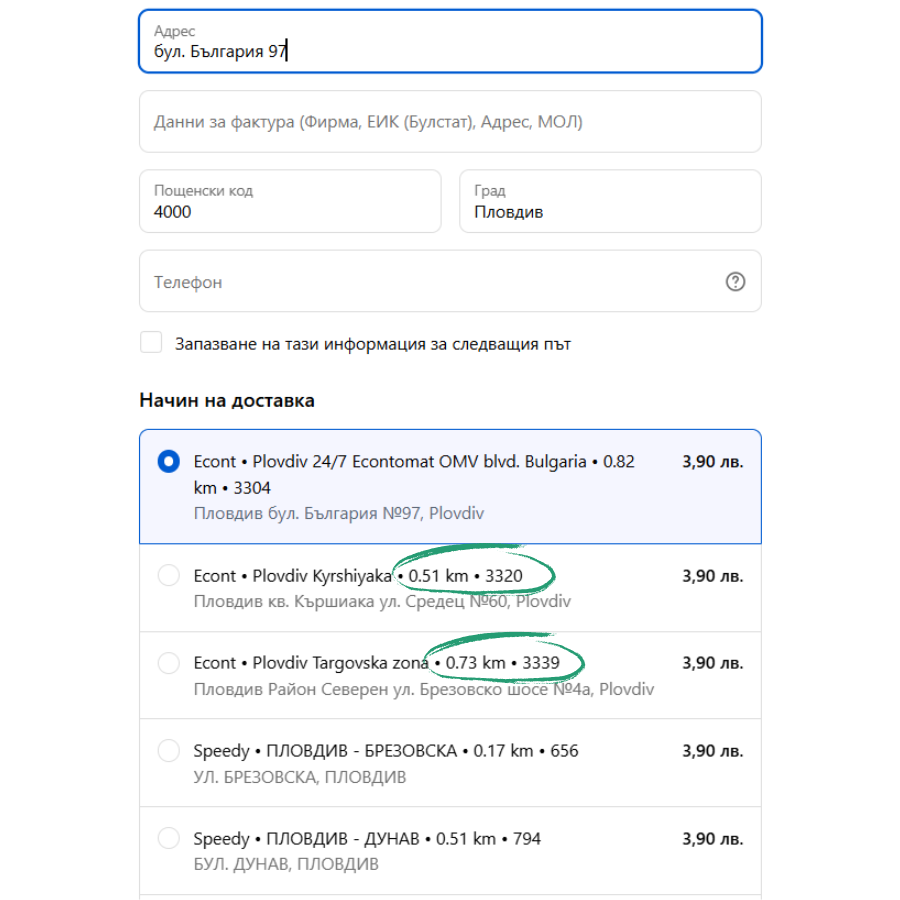Click the phone field help question-mark icon
900x900 pixels.
click(x=735, y=282)
